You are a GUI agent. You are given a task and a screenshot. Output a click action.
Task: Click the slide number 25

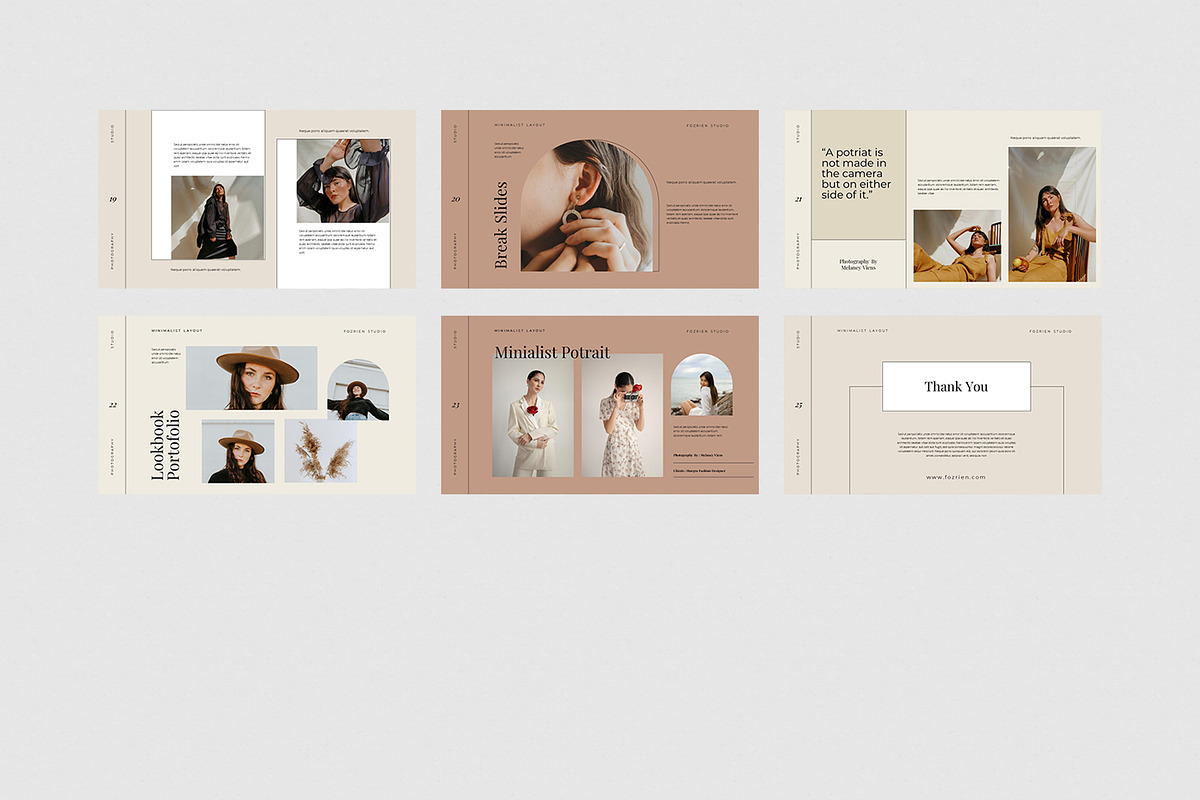tap(799, 405)
